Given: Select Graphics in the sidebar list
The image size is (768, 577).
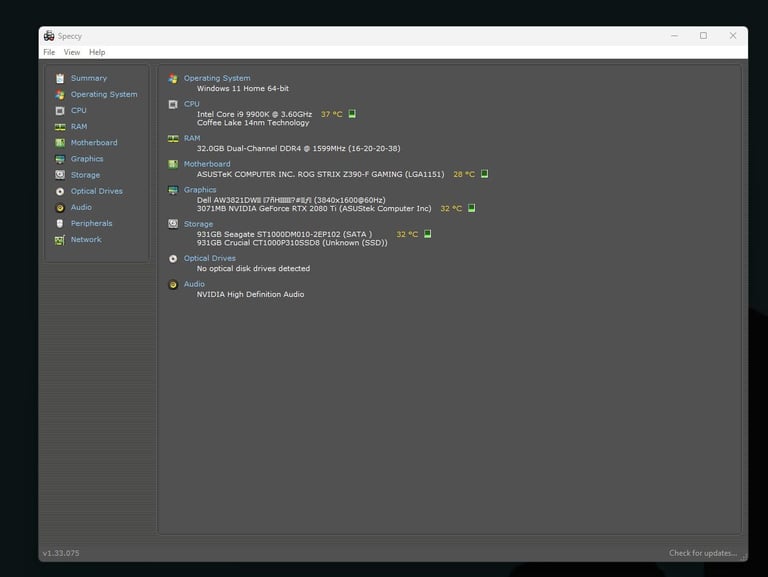Looking at the screenshot, I should [x=87, y=159].
